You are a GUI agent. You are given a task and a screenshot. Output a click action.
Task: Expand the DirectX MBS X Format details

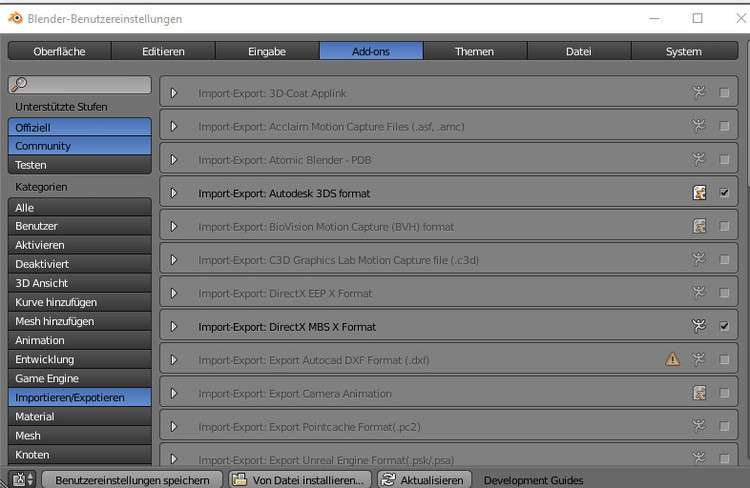coord(174,326)
